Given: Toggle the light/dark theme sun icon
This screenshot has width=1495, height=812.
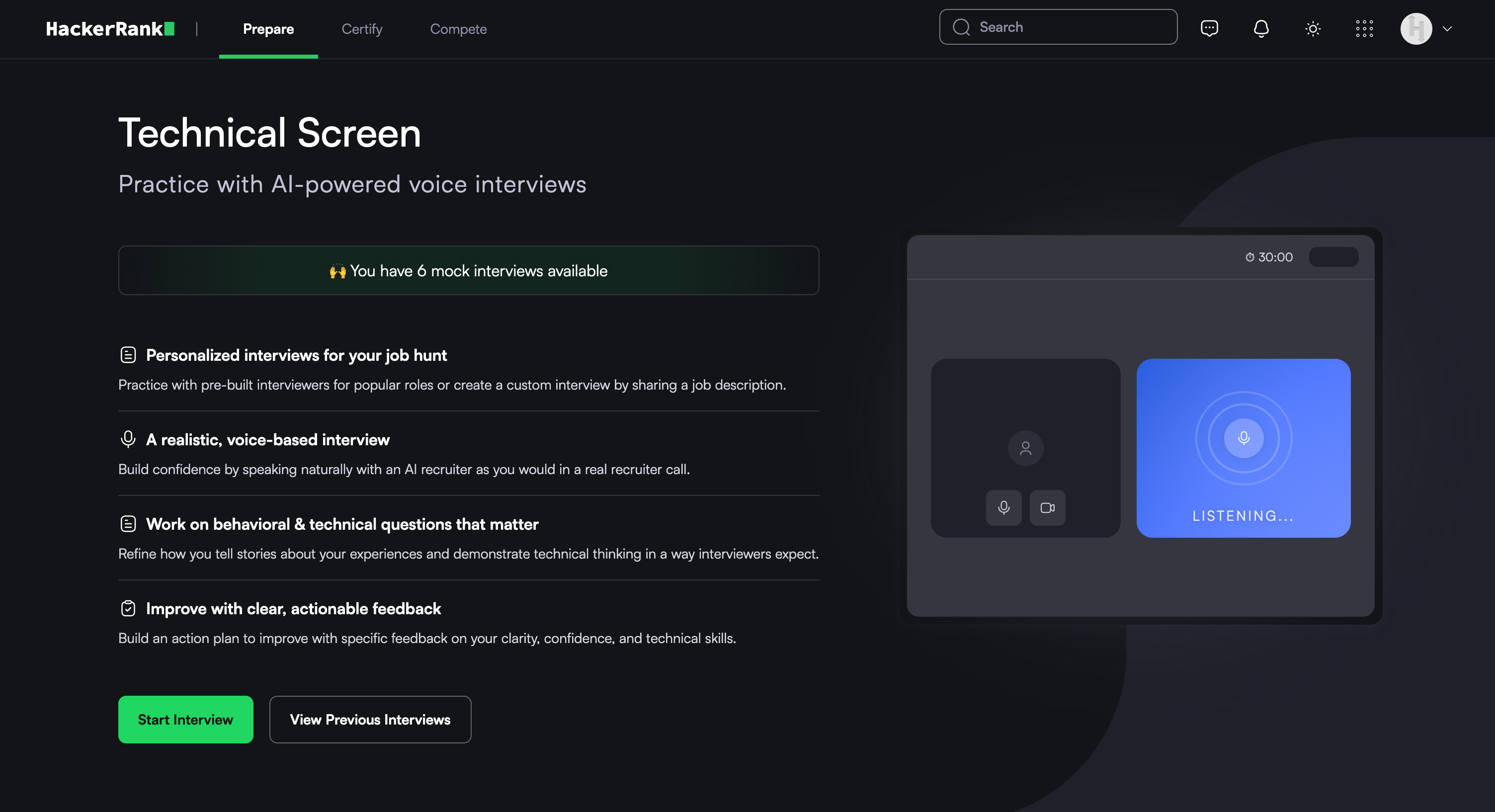Looking at the screenshot, I should pyautogui.click(x=1312, y=28).
